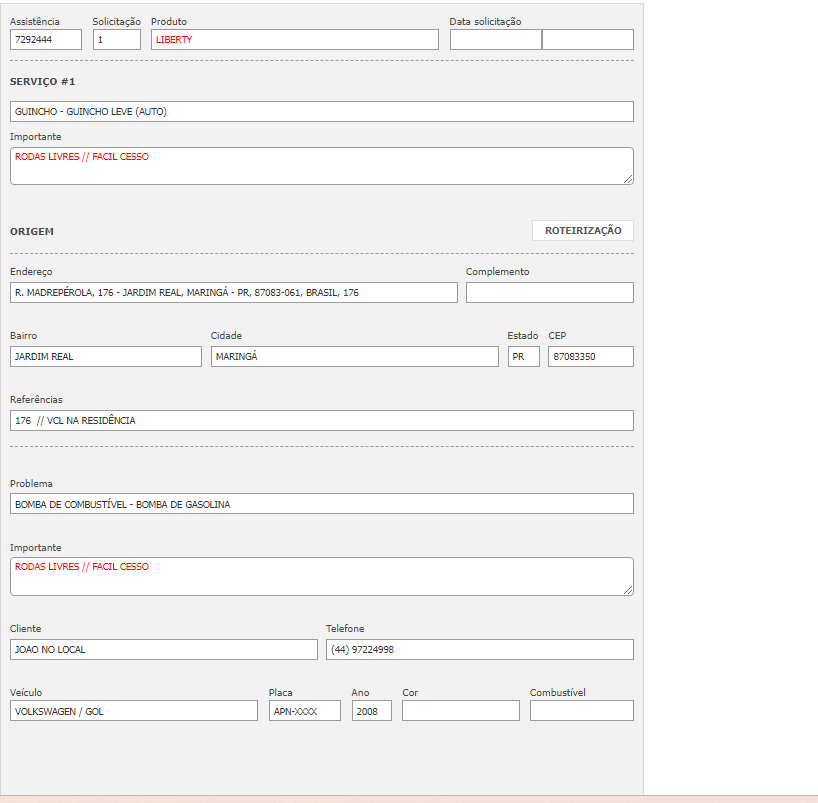Select the Bairro field JARDIM REAL
Image resolution: width=818 pixels, height=803 pixels.
tap(106, 356)
